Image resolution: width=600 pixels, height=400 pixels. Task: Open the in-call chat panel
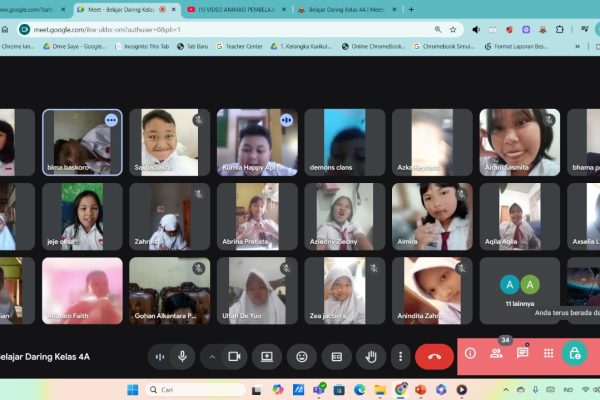click(522, 353)
